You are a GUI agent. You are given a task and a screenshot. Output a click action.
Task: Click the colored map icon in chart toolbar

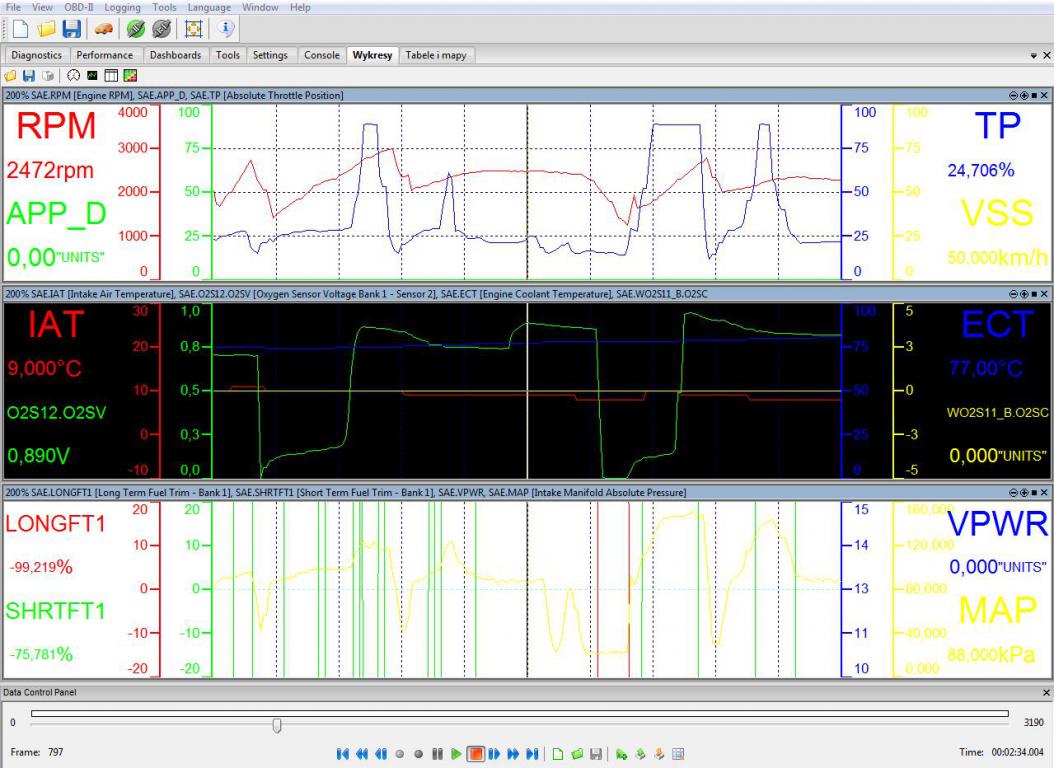[129, 75]
